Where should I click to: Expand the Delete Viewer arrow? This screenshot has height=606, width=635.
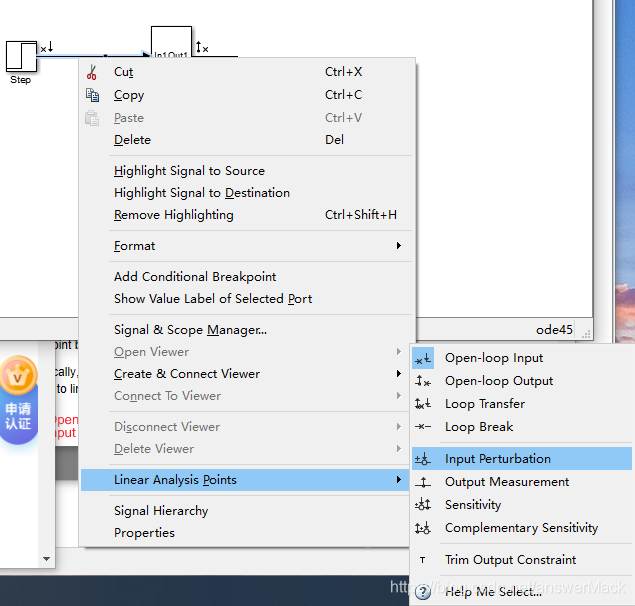(x=399, y=449)
